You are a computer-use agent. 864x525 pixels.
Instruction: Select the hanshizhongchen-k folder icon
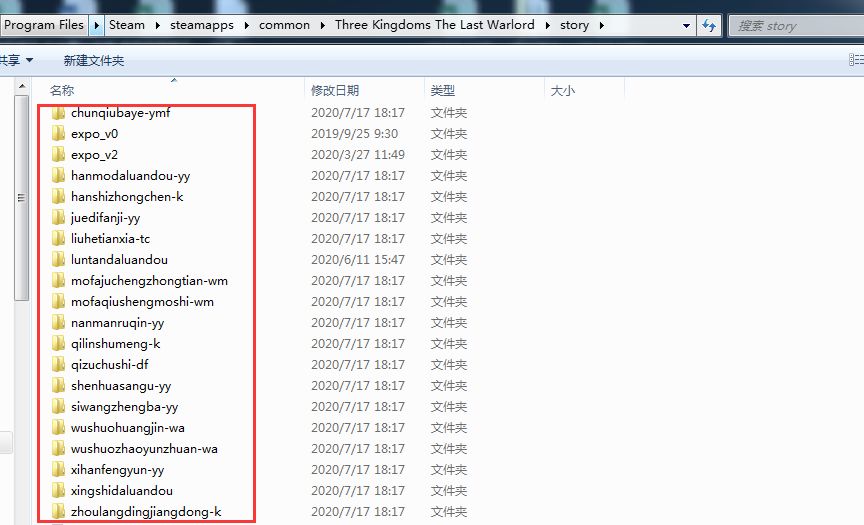coord(58,197)
